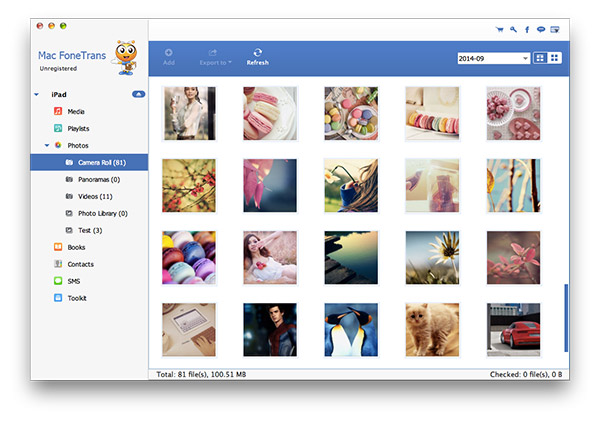Screen dimensions: 600x422
Task: Click the shopping cart purchase icon
Action: 499,30
